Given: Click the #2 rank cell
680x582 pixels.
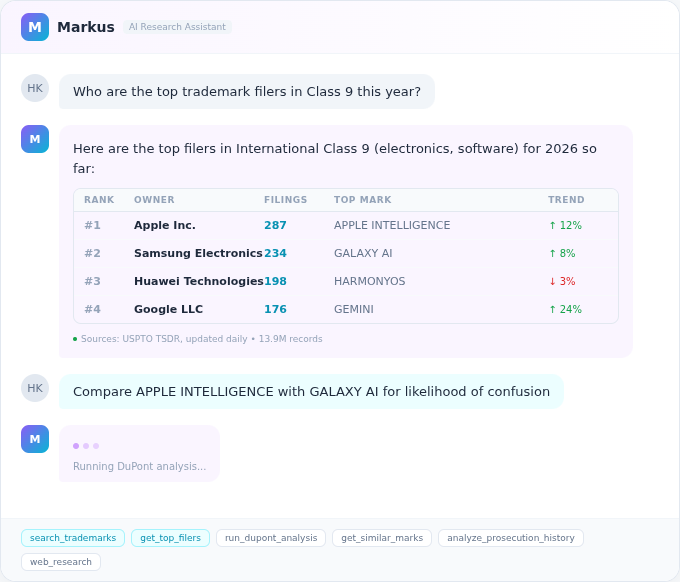Looking at the screenshot, I should [92, 253].
